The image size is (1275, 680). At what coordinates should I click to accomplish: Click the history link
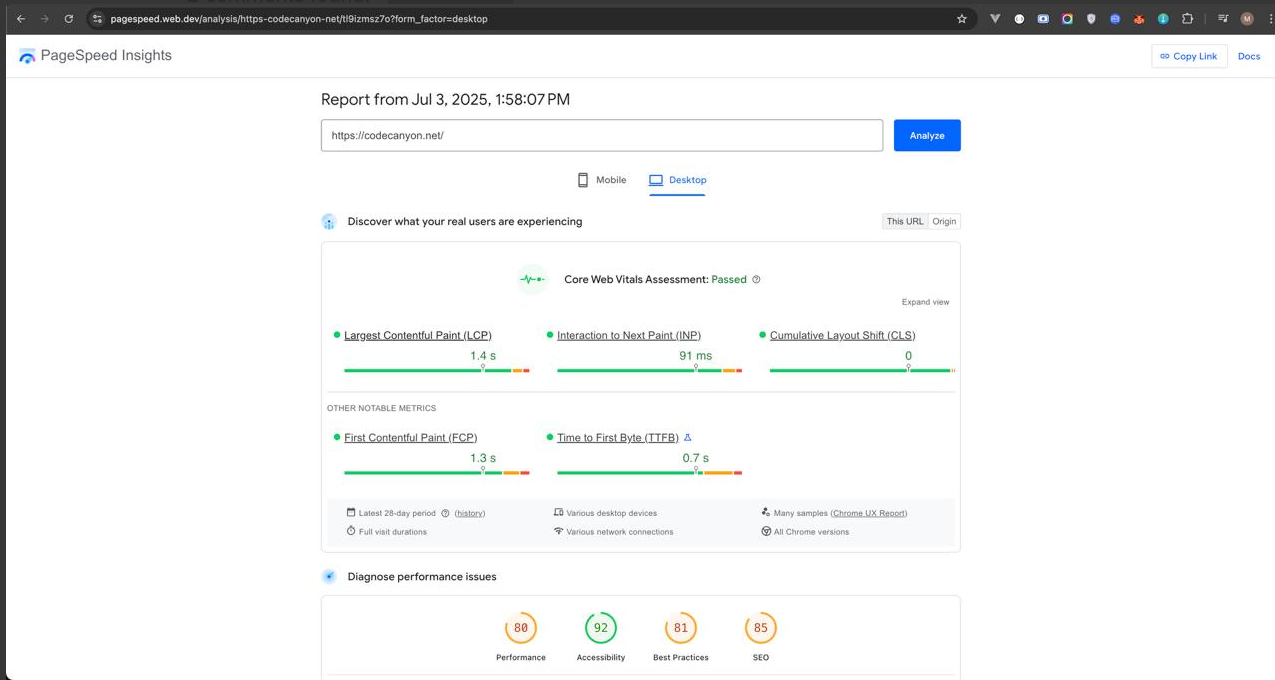pos(470,513)
